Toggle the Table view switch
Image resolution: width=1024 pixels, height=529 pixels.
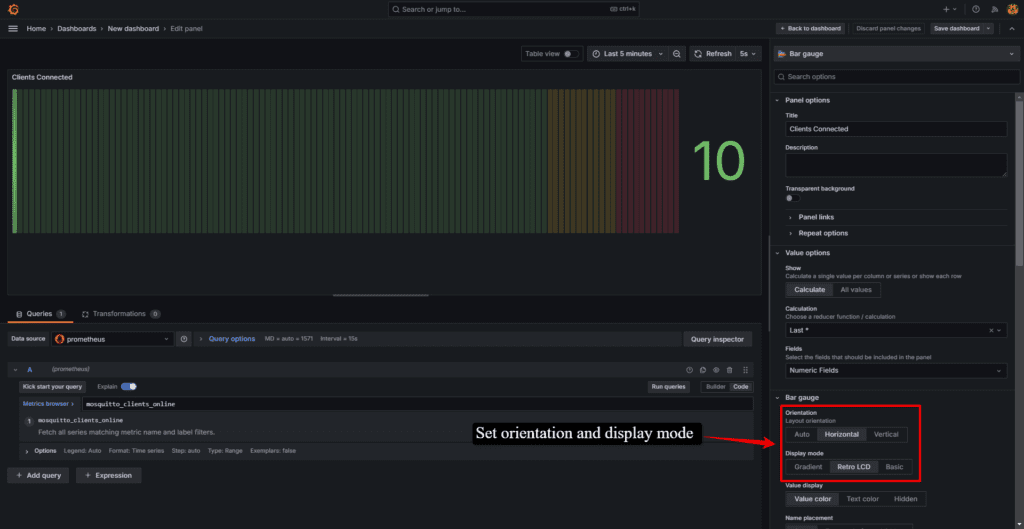pyautogui.click(x=571, y=54)
